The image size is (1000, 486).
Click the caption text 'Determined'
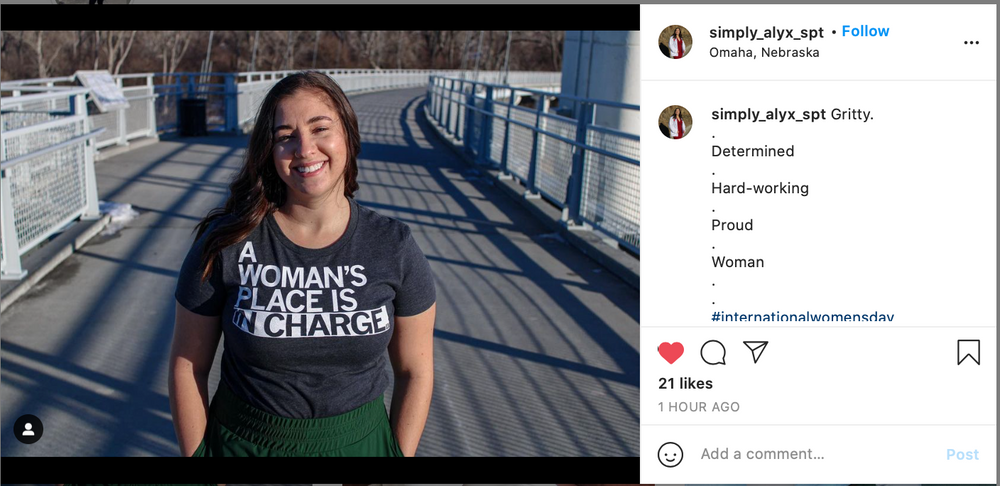pyautogui.click(x=752, y=151)
